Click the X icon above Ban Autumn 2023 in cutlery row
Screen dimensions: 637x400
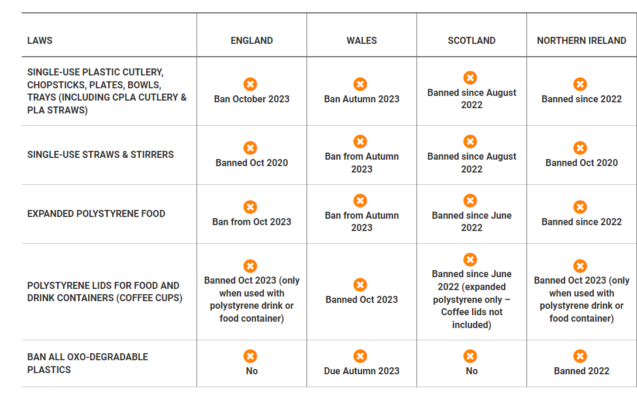[360, 84]
